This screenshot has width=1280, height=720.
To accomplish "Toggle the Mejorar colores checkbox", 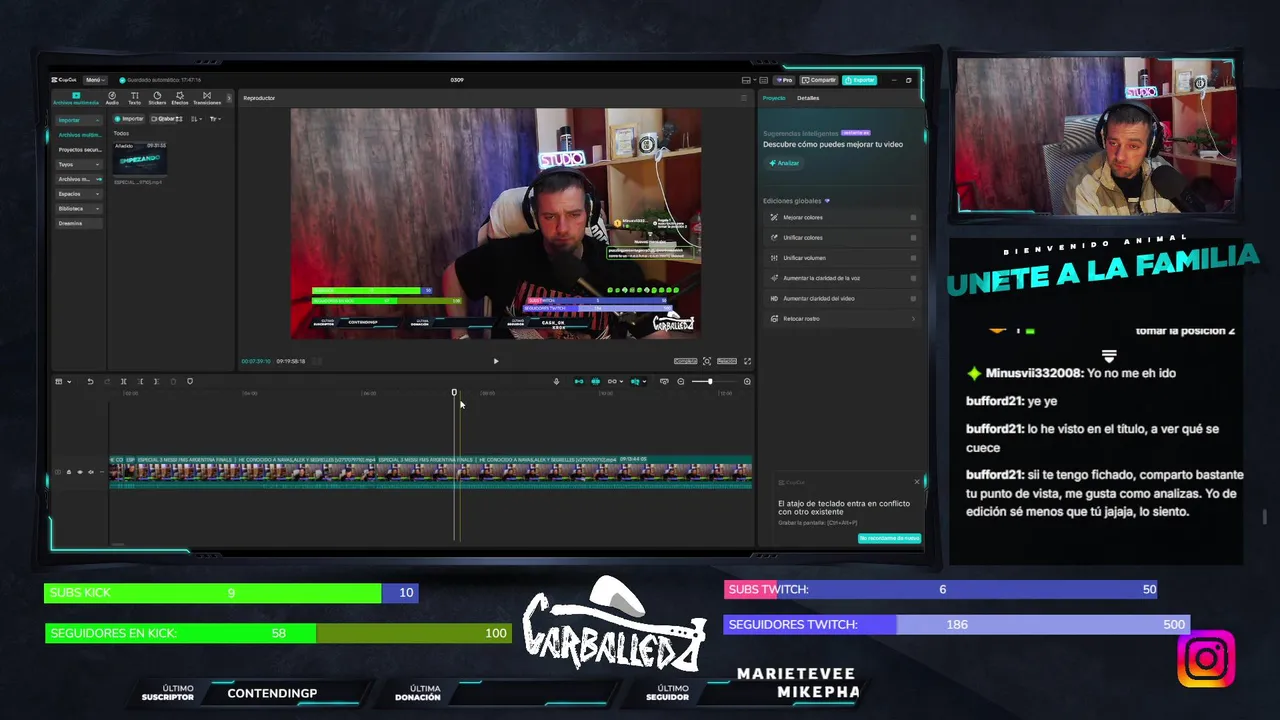I will pyautogui.click(x=913, y=217).
